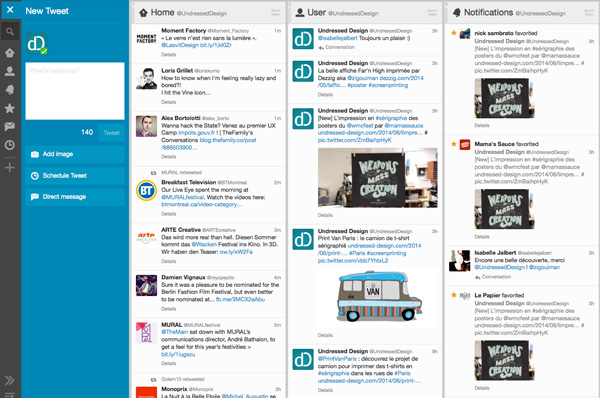Focus the What's happening tweet text box
Image resolution: width=600 pixels, height=398 pixels.
point(75,91)
